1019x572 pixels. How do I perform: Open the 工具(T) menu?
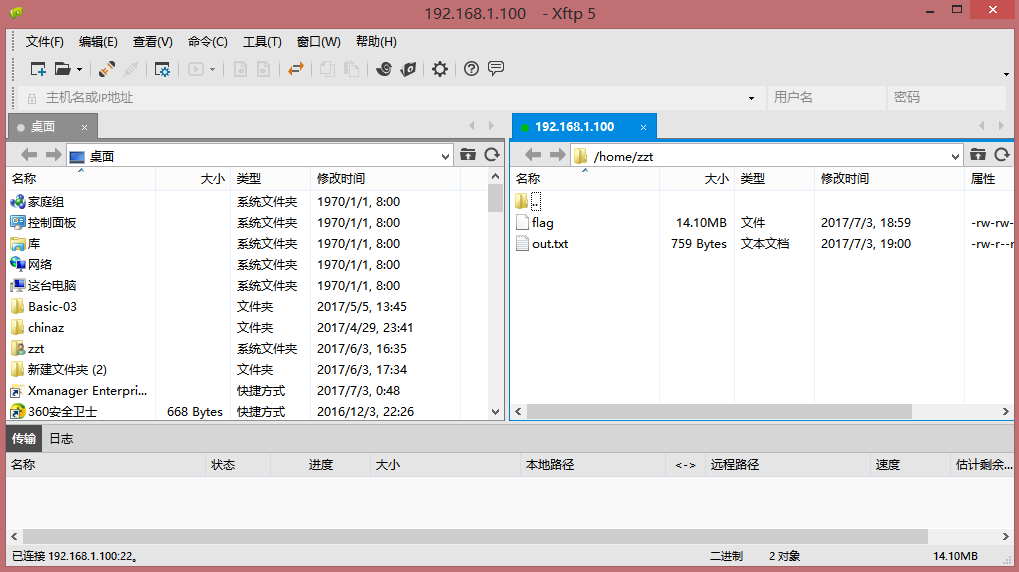(x=262, y=42)
